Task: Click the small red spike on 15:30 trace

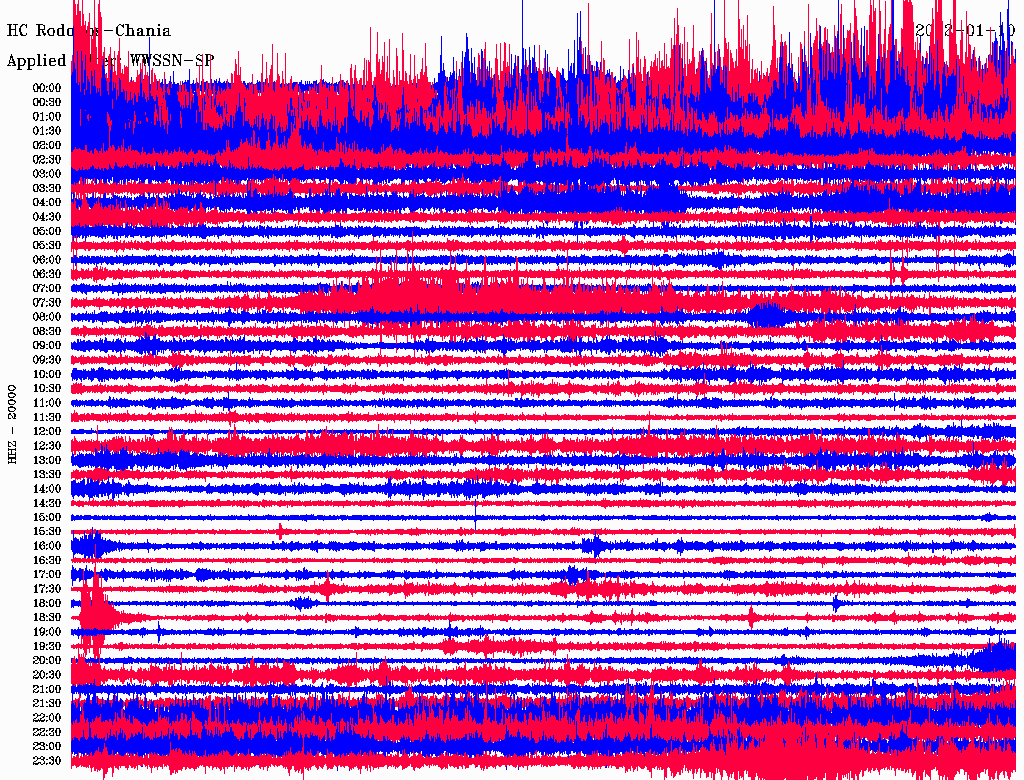Action: click(x=281, y=530)
